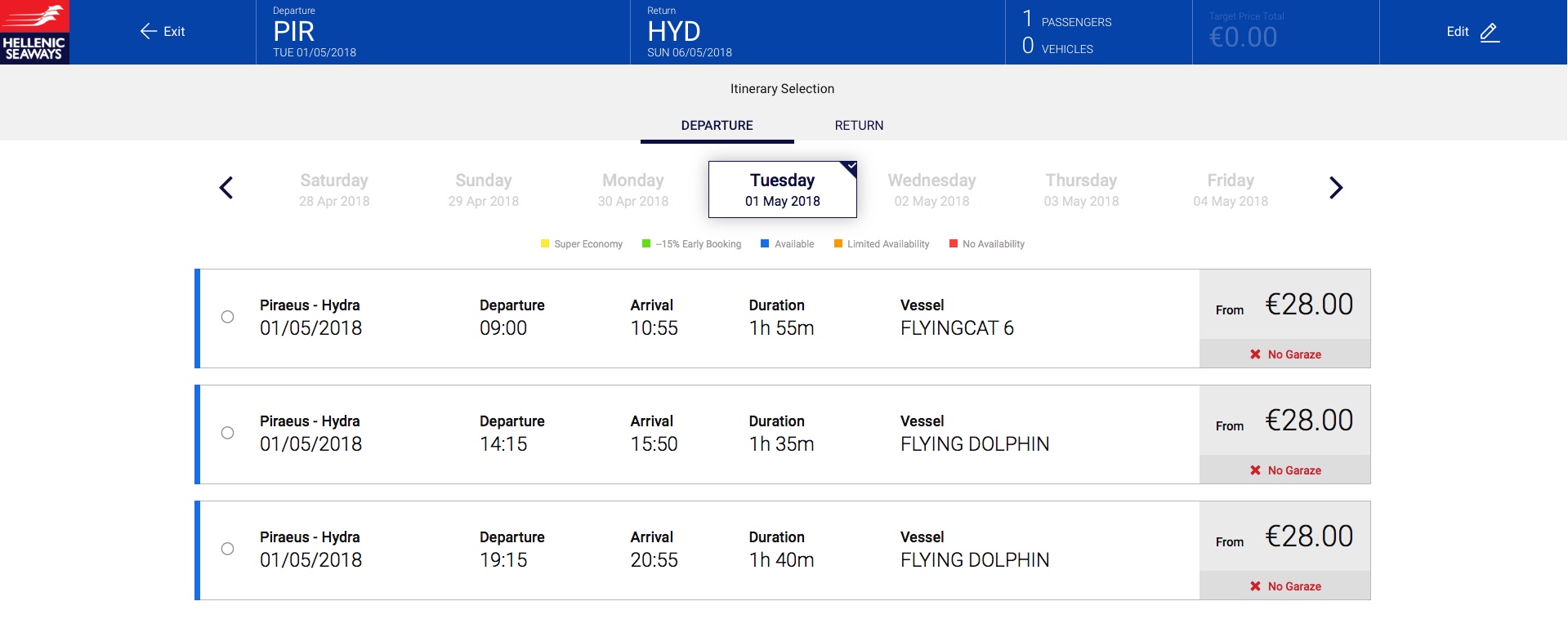Go to previous week of dates
The width and height of the screenshot is (1568, 628).
[x=226, y=188]
